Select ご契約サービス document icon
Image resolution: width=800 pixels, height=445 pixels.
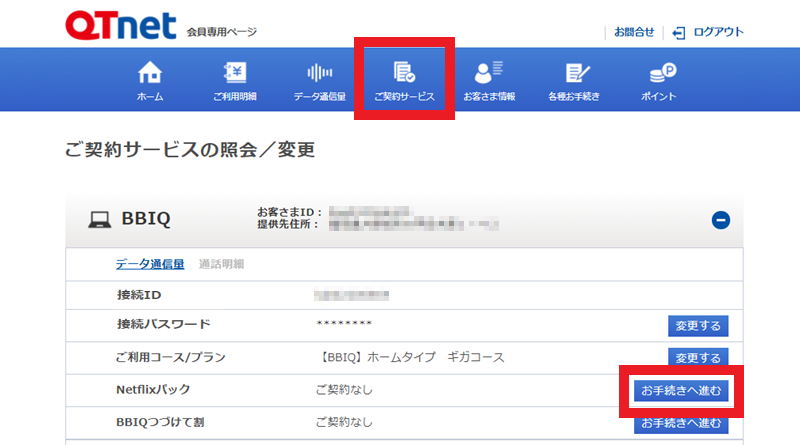click(x=404, y=72)
